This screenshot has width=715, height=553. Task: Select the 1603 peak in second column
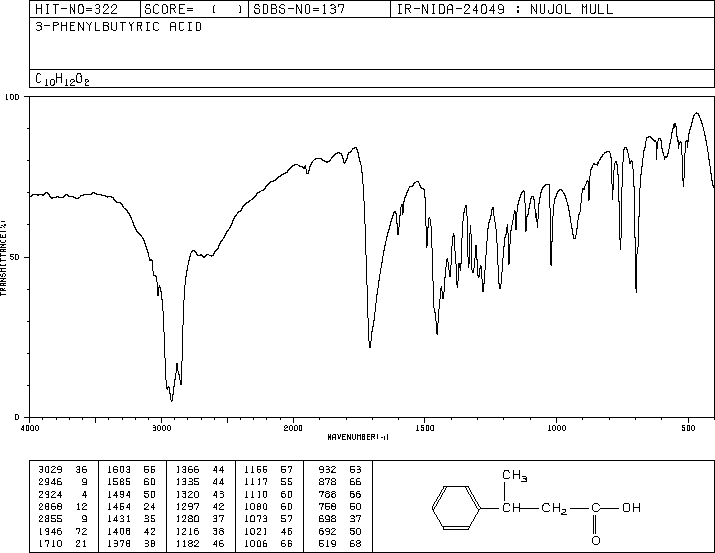click(x=119, y=470)
